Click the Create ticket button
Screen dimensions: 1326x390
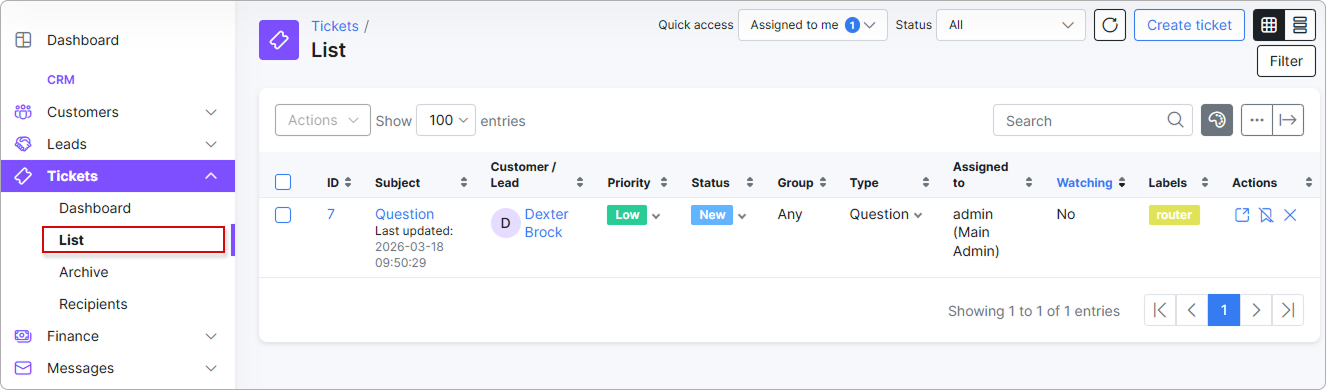1190,25
